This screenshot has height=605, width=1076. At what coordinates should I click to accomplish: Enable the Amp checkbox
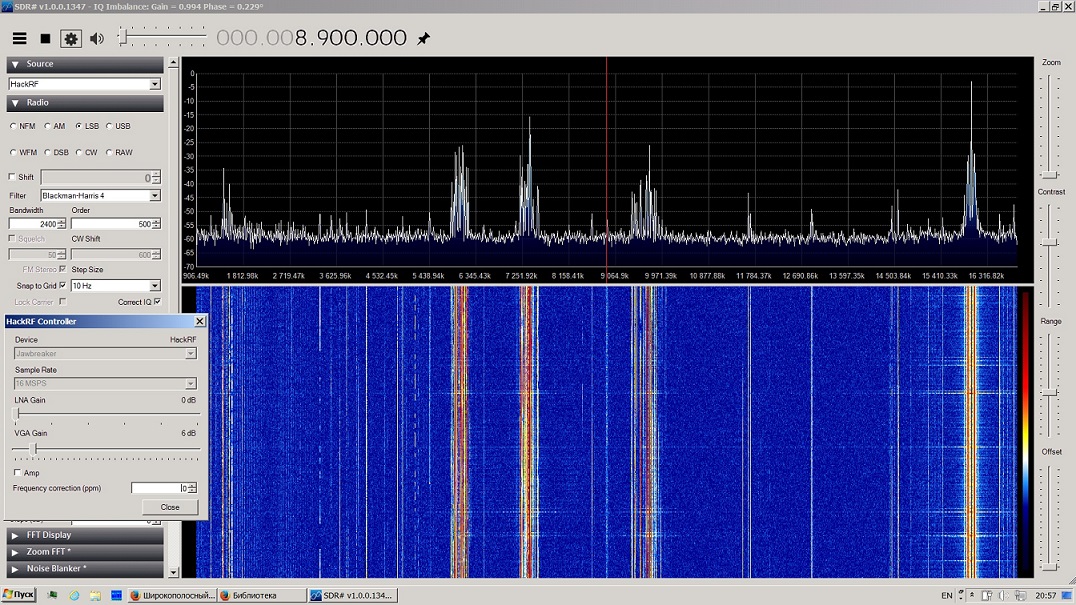17,473
